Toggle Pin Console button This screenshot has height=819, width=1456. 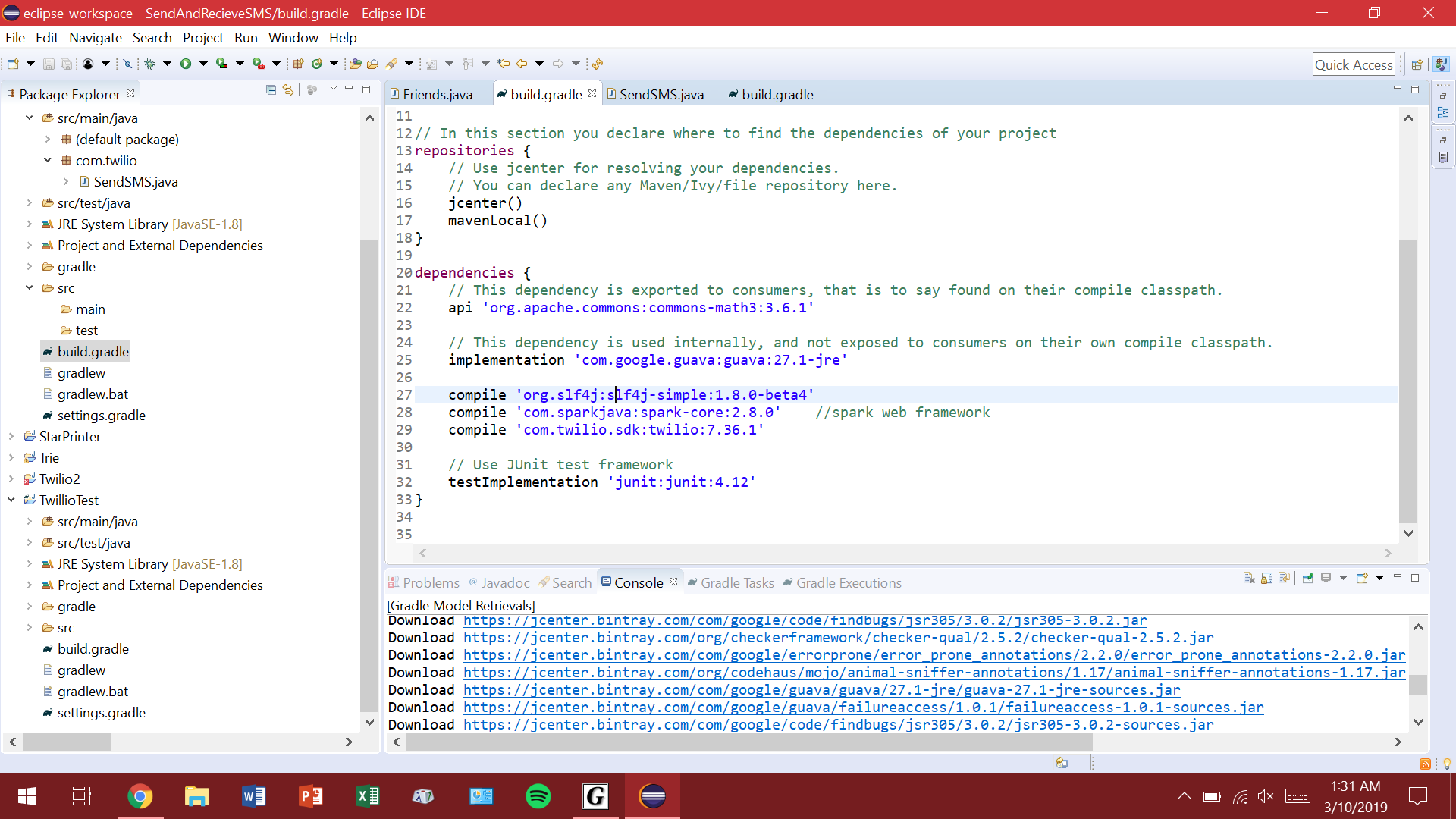click(1307, 579)
